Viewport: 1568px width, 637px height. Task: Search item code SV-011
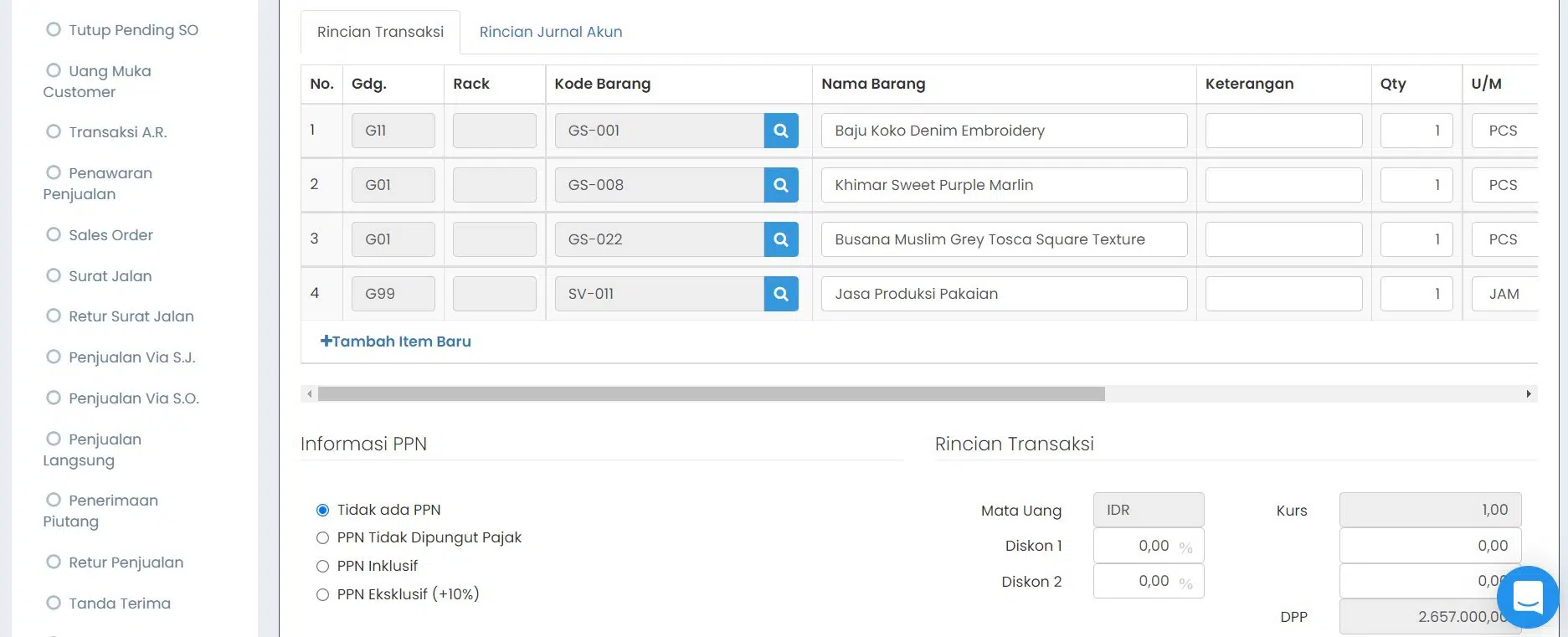tap(780, 294)
